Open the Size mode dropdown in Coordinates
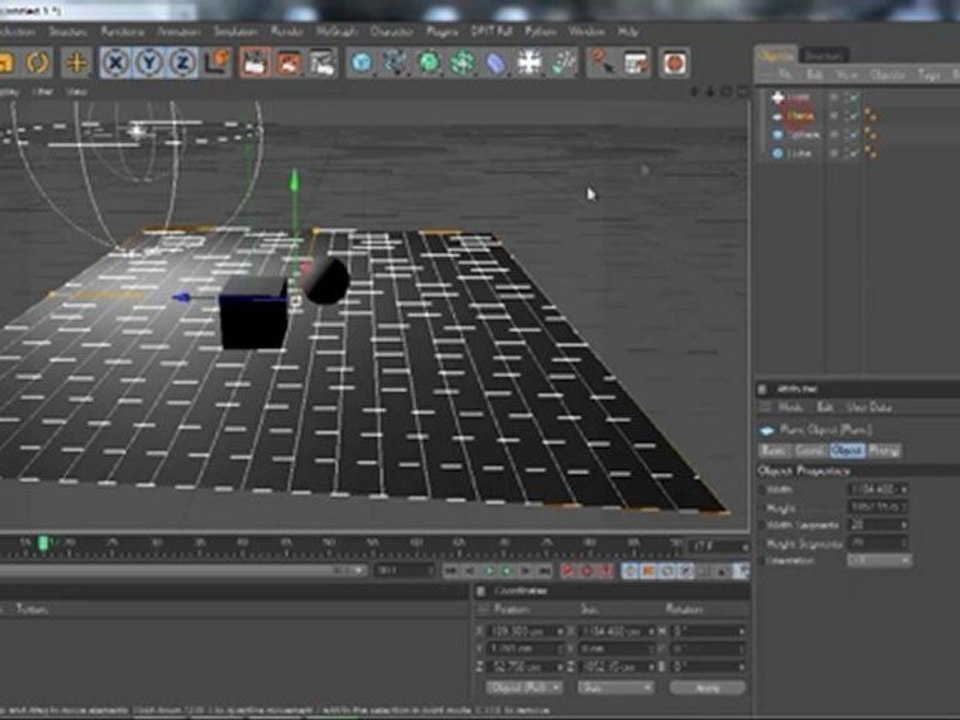The height and width of the screenshot is (720, 960). (615, 688)
